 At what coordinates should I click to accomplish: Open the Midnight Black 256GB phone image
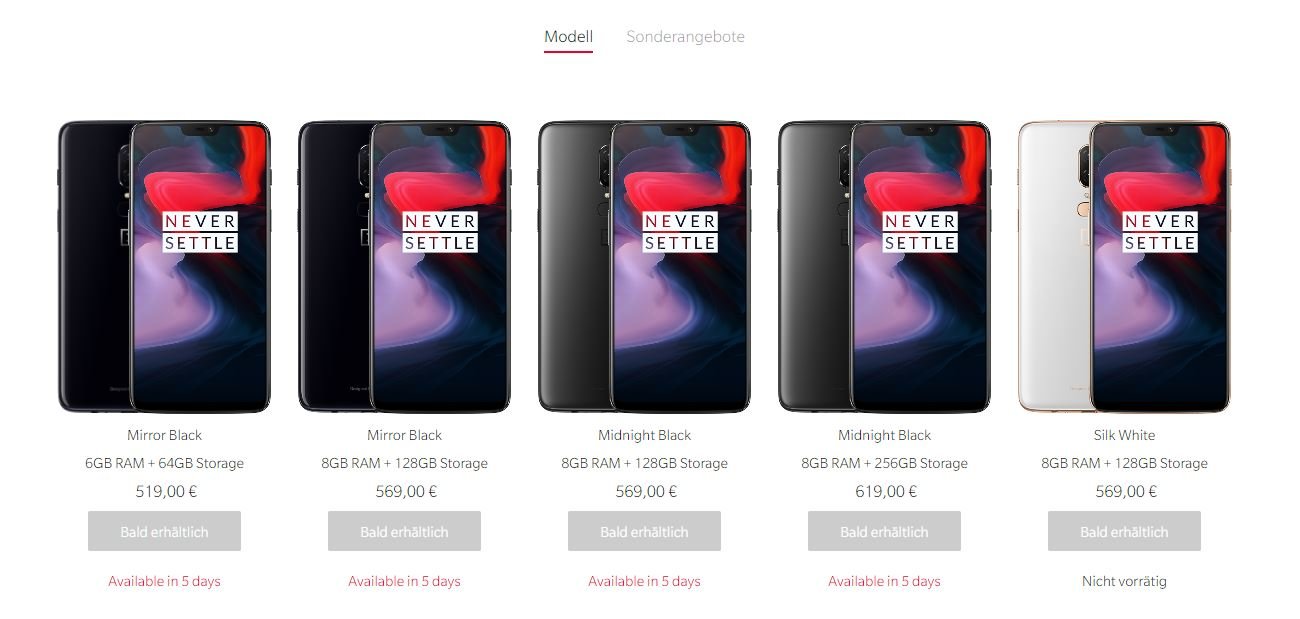(884, 267)
